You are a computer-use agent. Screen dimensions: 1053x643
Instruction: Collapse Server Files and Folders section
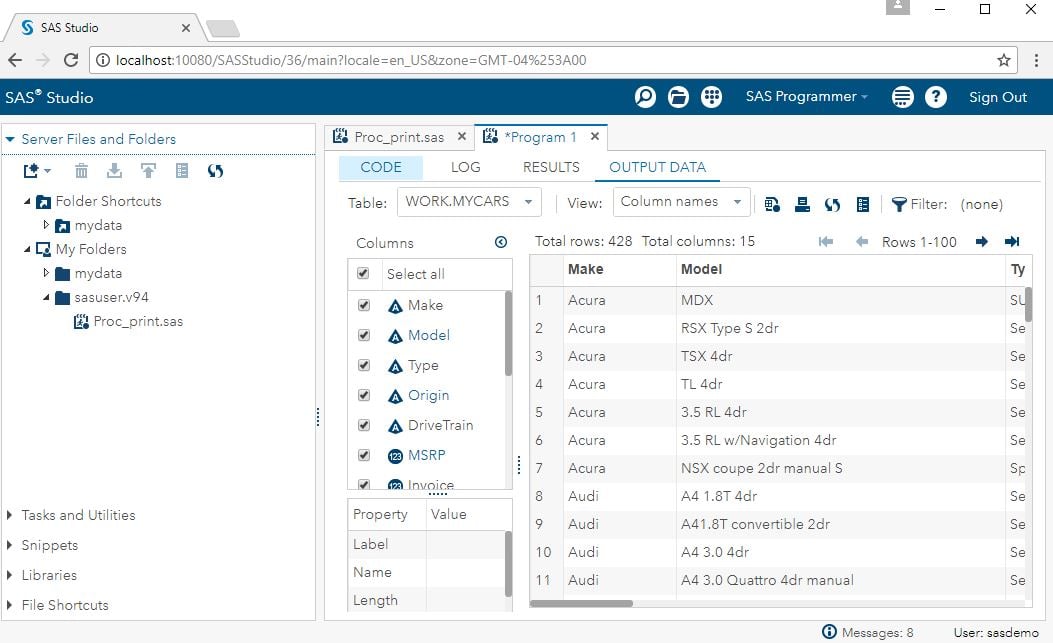[10, 139]
